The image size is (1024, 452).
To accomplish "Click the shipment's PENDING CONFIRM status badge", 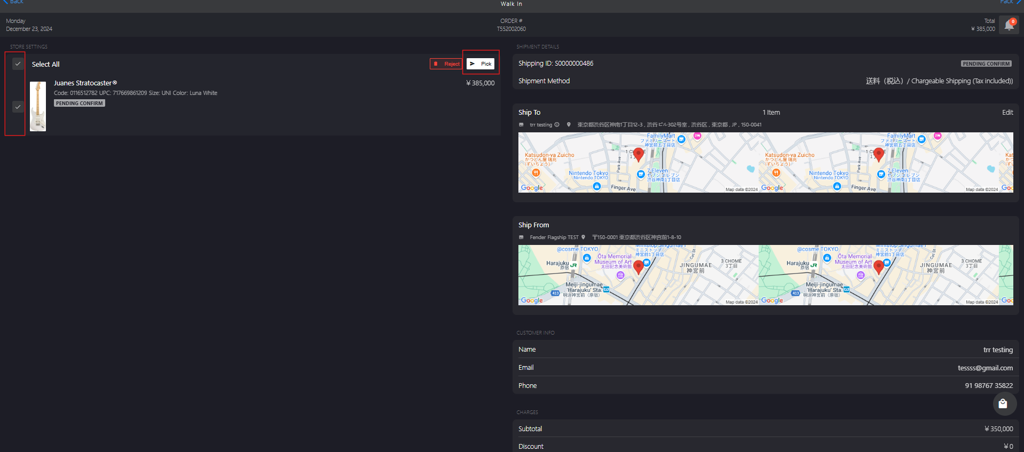I will pos(987,64).
